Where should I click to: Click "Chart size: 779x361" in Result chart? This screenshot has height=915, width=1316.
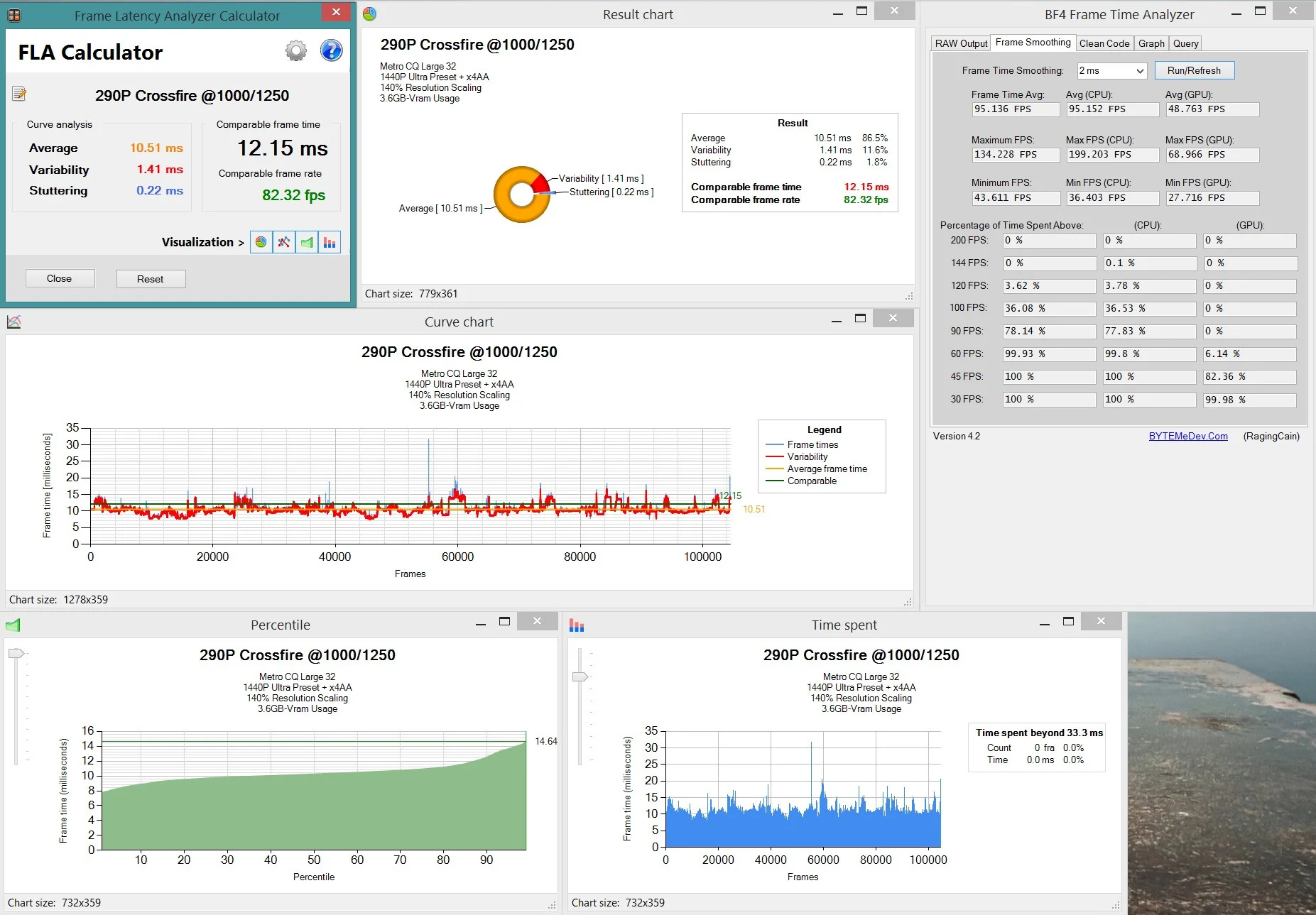tap(411, 294)
